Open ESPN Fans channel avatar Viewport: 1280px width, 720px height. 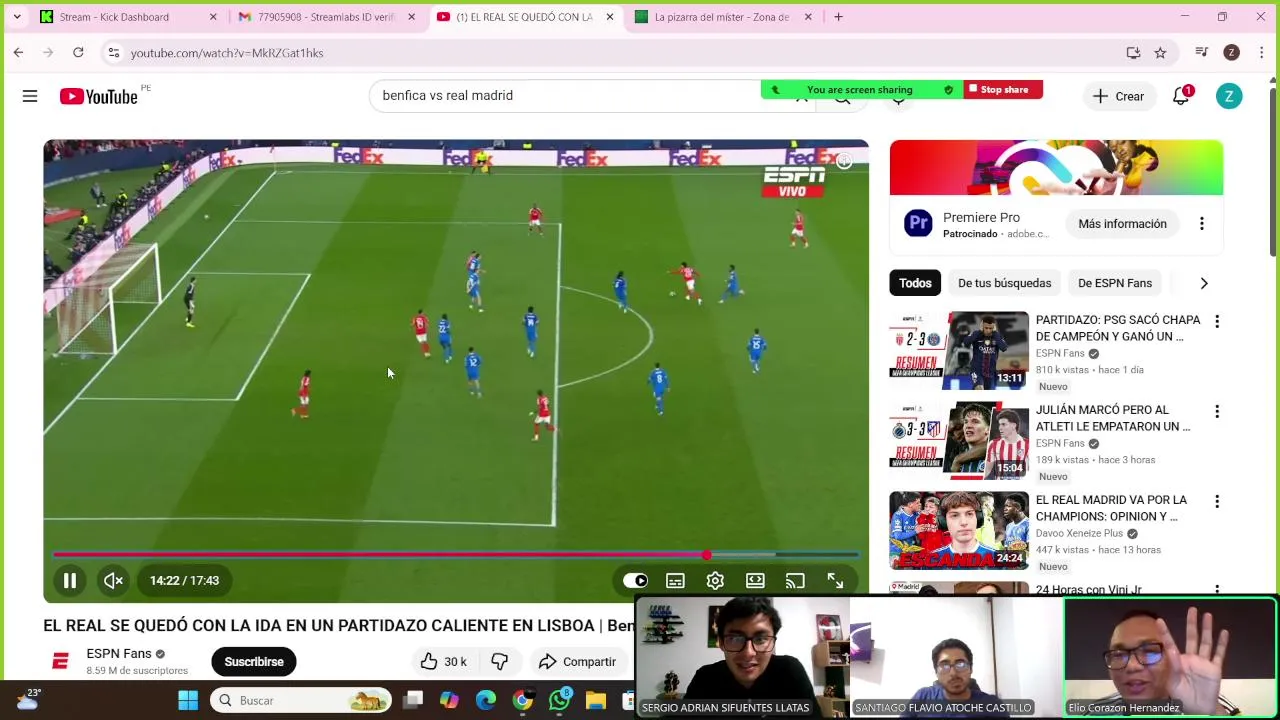click(x=60, y=661)
